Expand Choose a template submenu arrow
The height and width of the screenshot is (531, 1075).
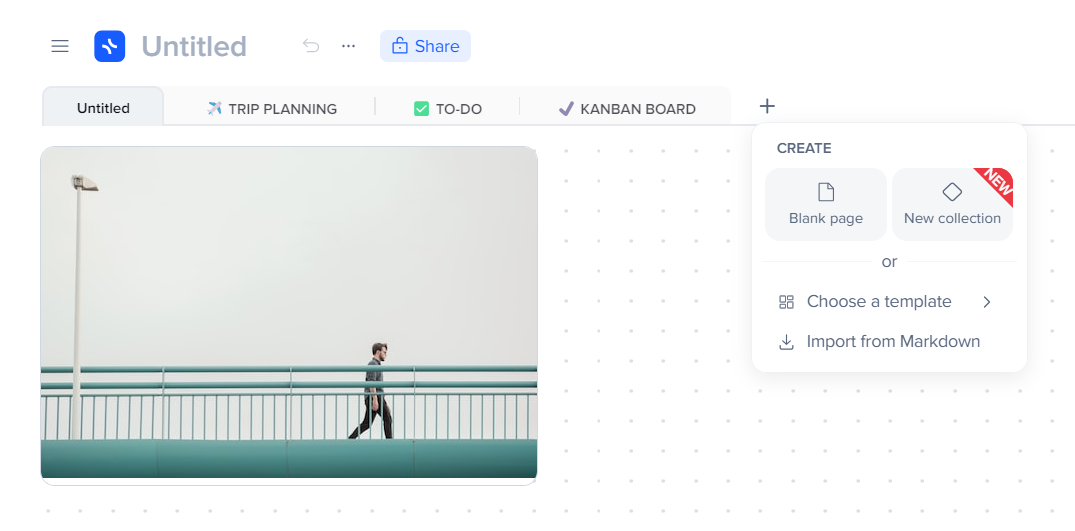(987, 302)
